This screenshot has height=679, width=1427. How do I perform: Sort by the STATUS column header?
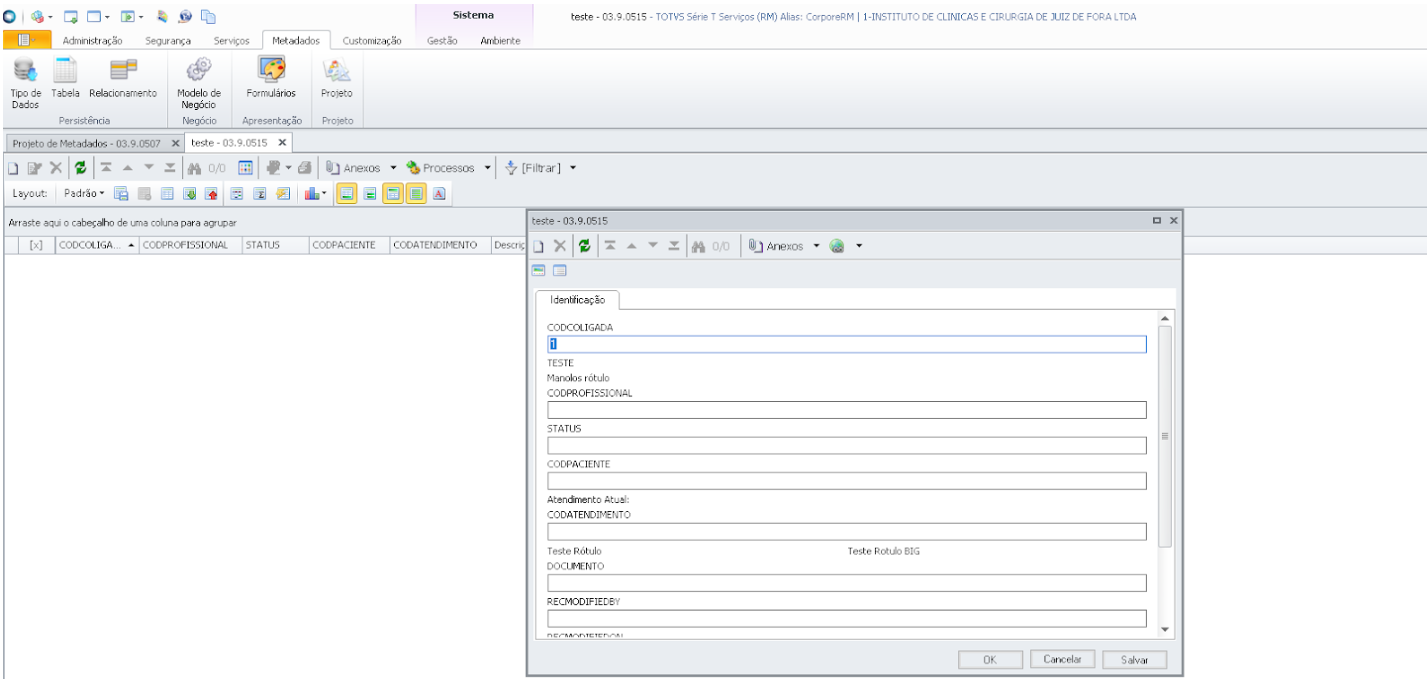(x=274, y=245)
